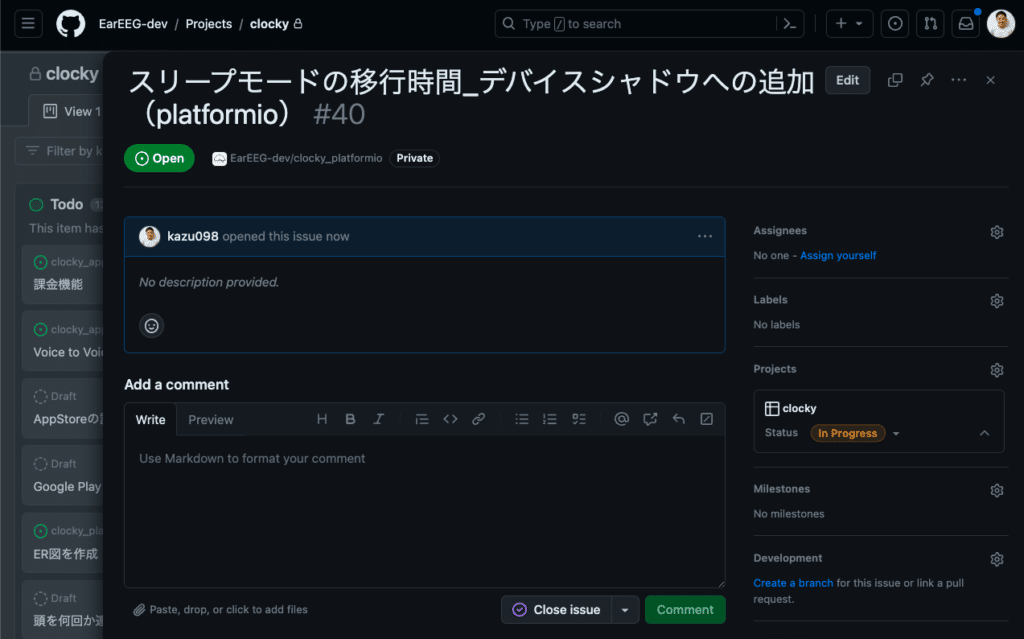The image size is (1024, 639).
Task: Open the hamburger navigation menu
Action: pyautogui.click(x=28, y=24)
